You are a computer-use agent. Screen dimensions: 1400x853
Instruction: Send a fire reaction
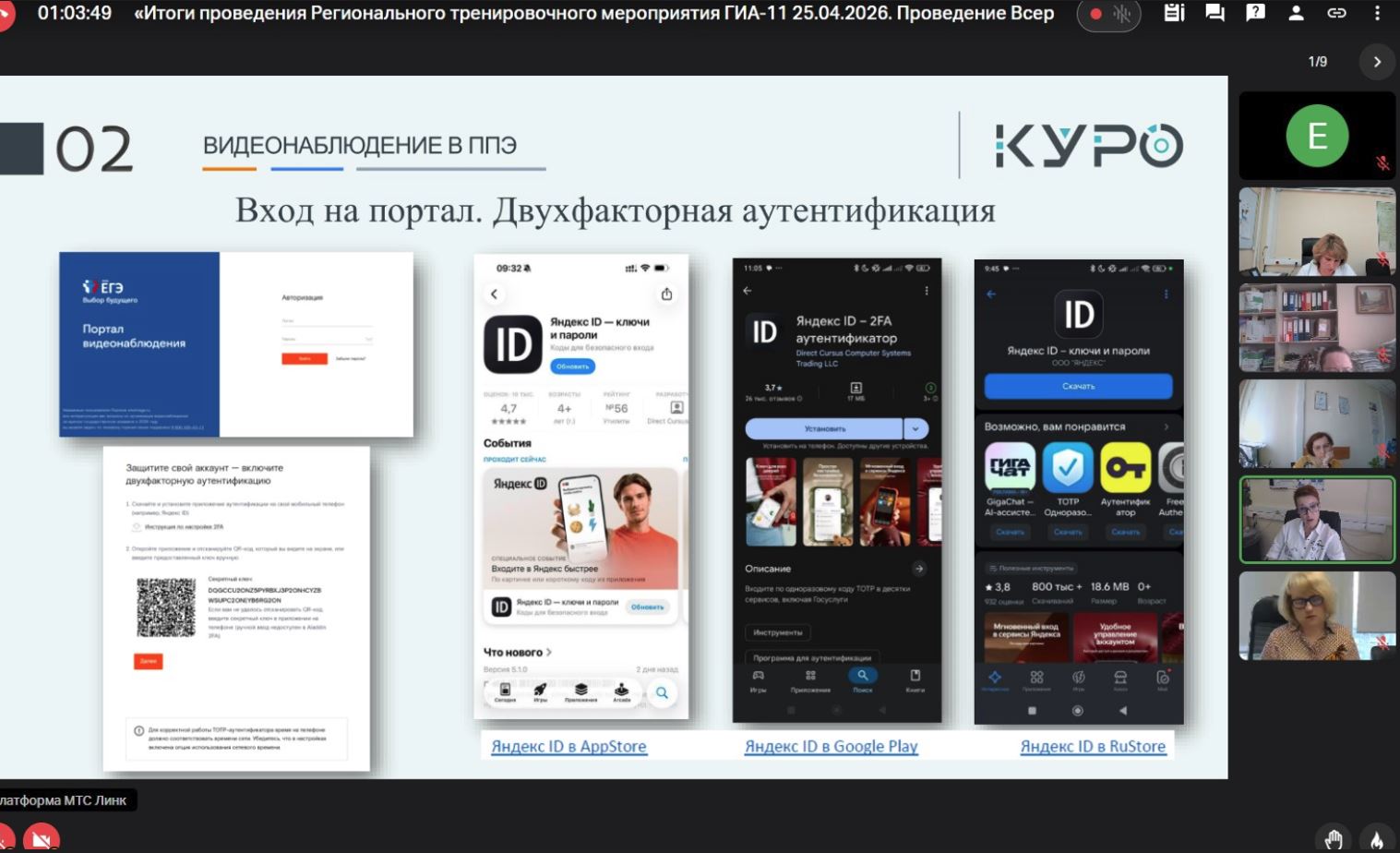[1376, 838]
